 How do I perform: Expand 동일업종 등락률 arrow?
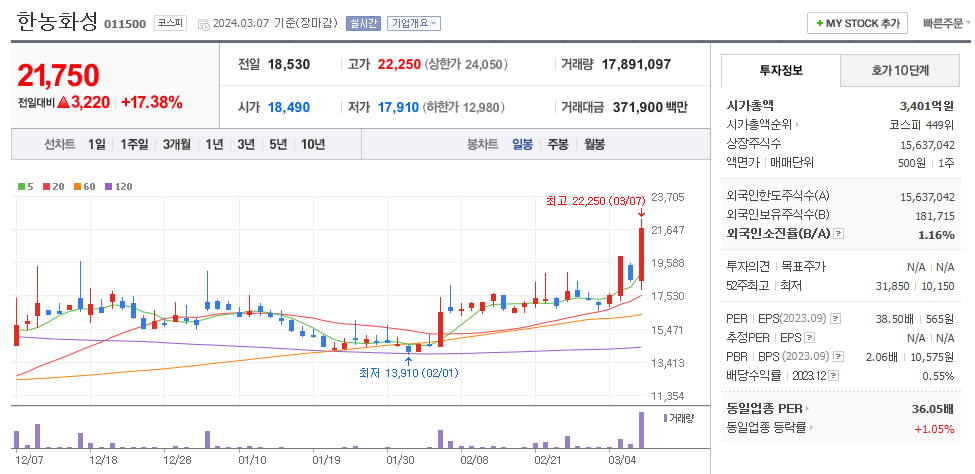[812, 427]
